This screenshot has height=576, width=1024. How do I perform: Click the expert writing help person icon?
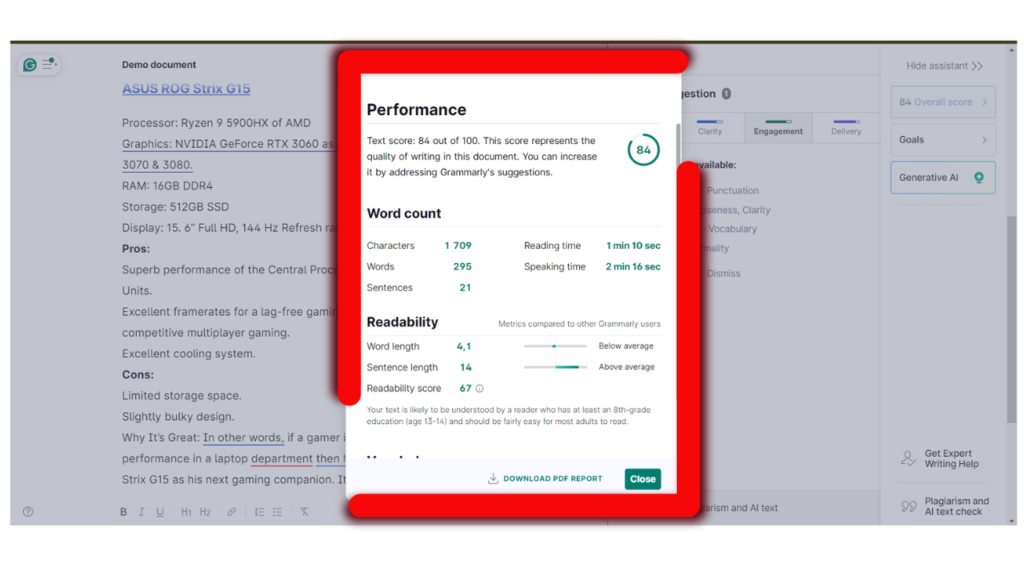[908, 458]
